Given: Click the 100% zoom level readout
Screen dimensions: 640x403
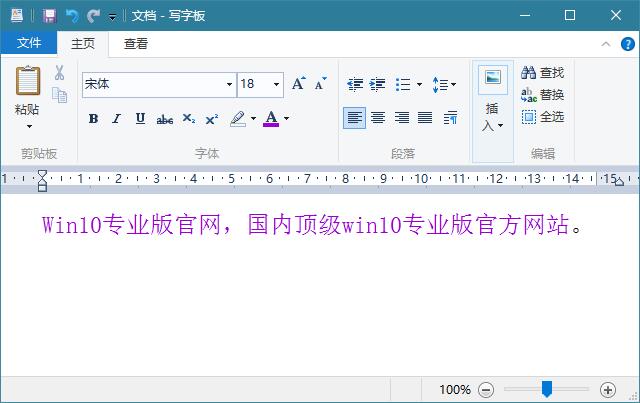Looking at the screenshot, I should pyautogui.click(x=455, y=390).
